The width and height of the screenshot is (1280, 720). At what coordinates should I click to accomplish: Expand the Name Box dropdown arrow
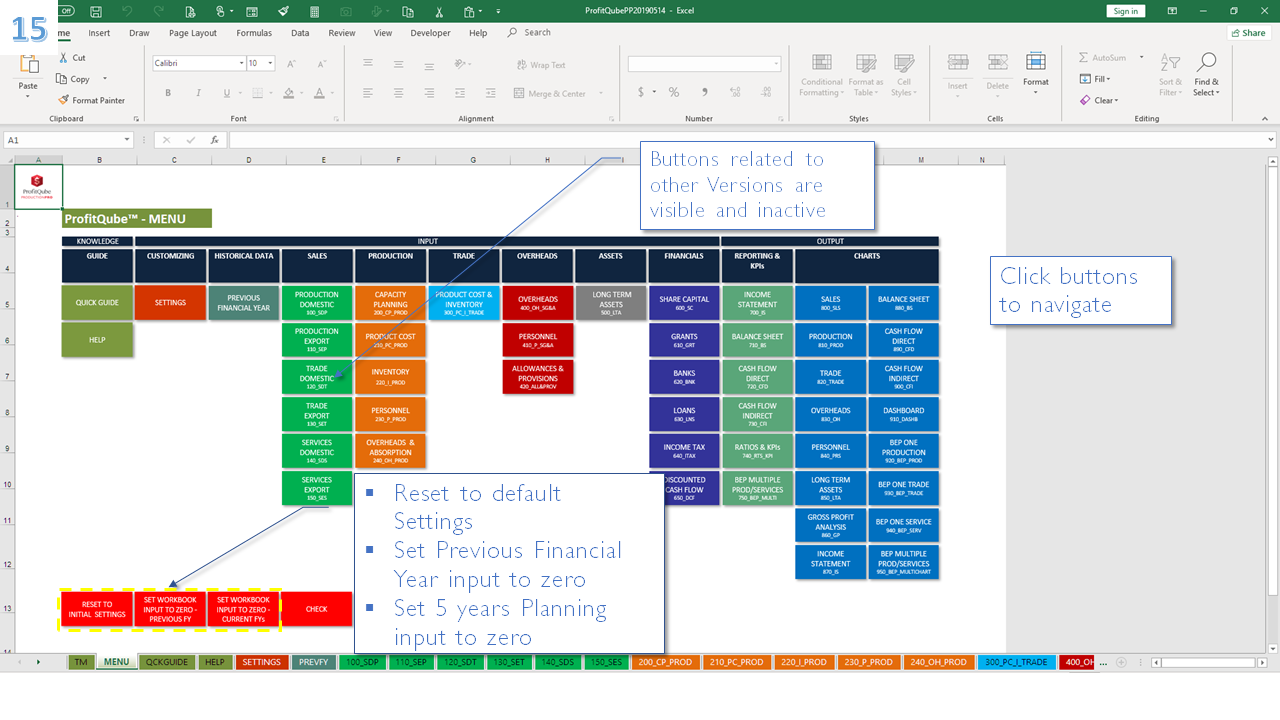127,140
